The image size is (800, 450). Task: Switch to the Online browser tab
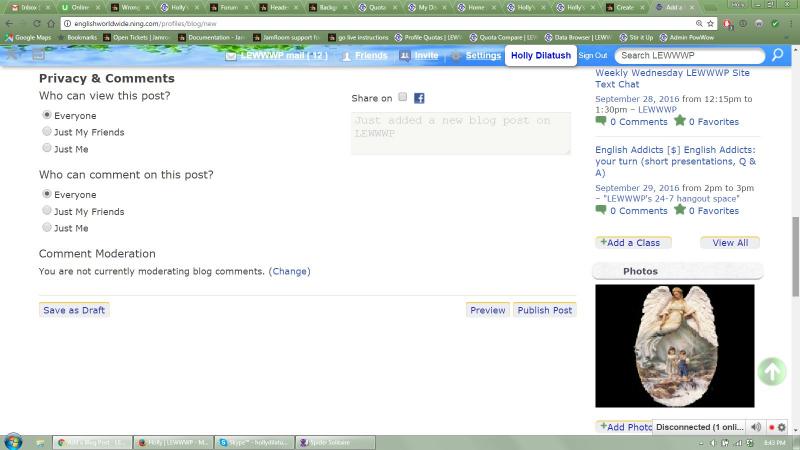pyautogui.click(x=81, y=7)
